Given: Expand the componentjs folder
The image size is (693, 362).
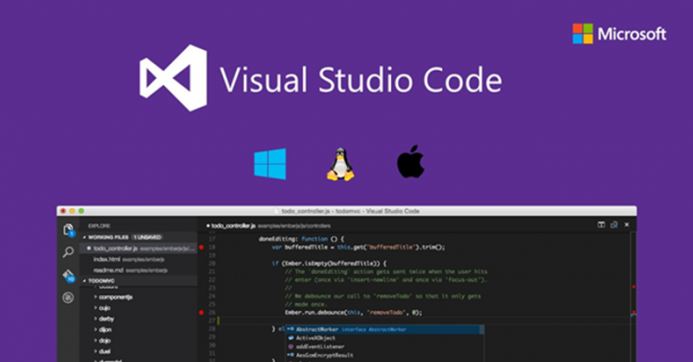Looking at the screenshot, I should (113, 297).
